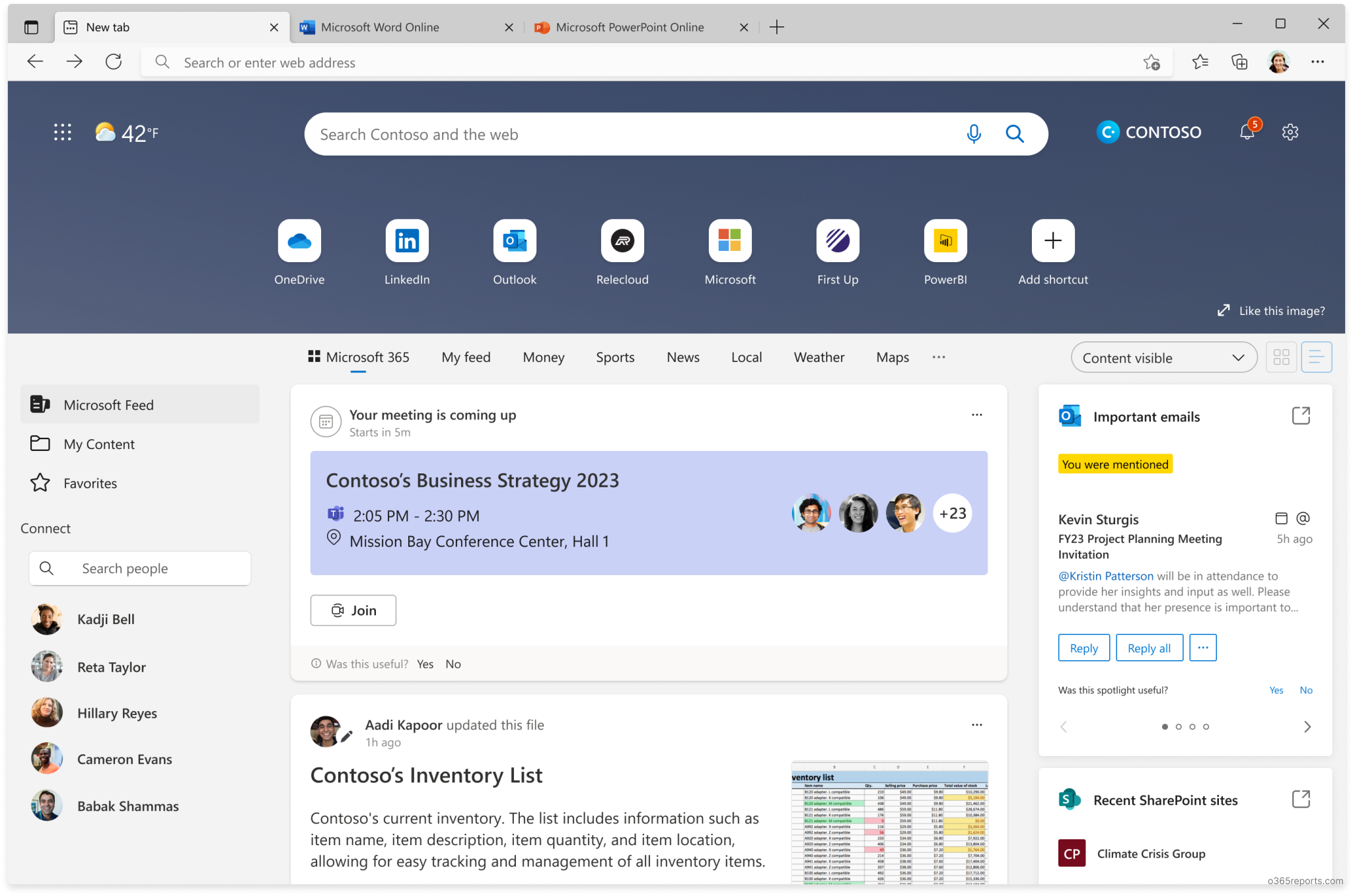Switch to grid layout view
Screen dimensions: 1353x896
coord(1282,357)
